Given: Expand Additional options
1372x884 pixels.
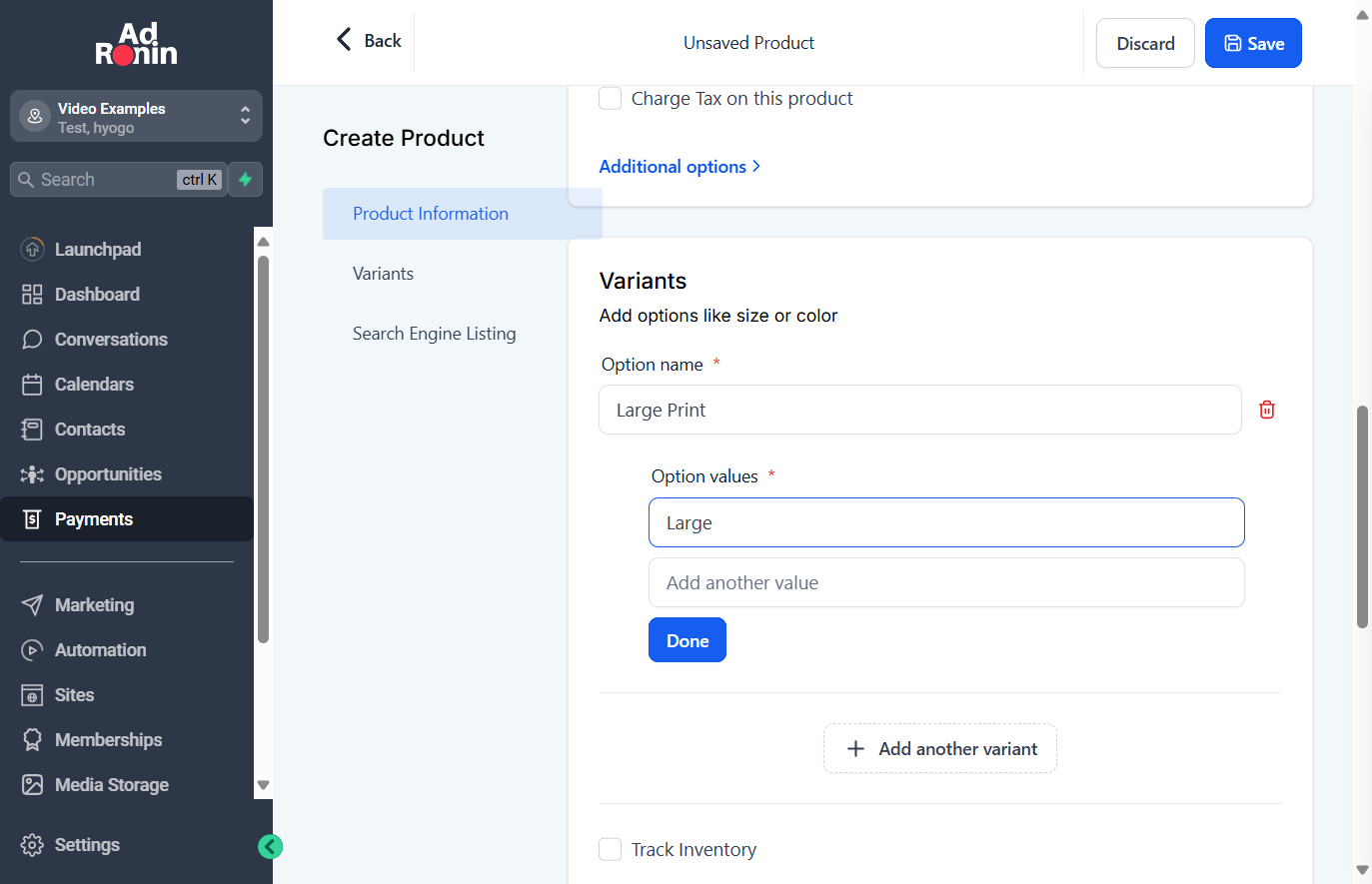Looking at the screenshot, I should coord(680,167).
